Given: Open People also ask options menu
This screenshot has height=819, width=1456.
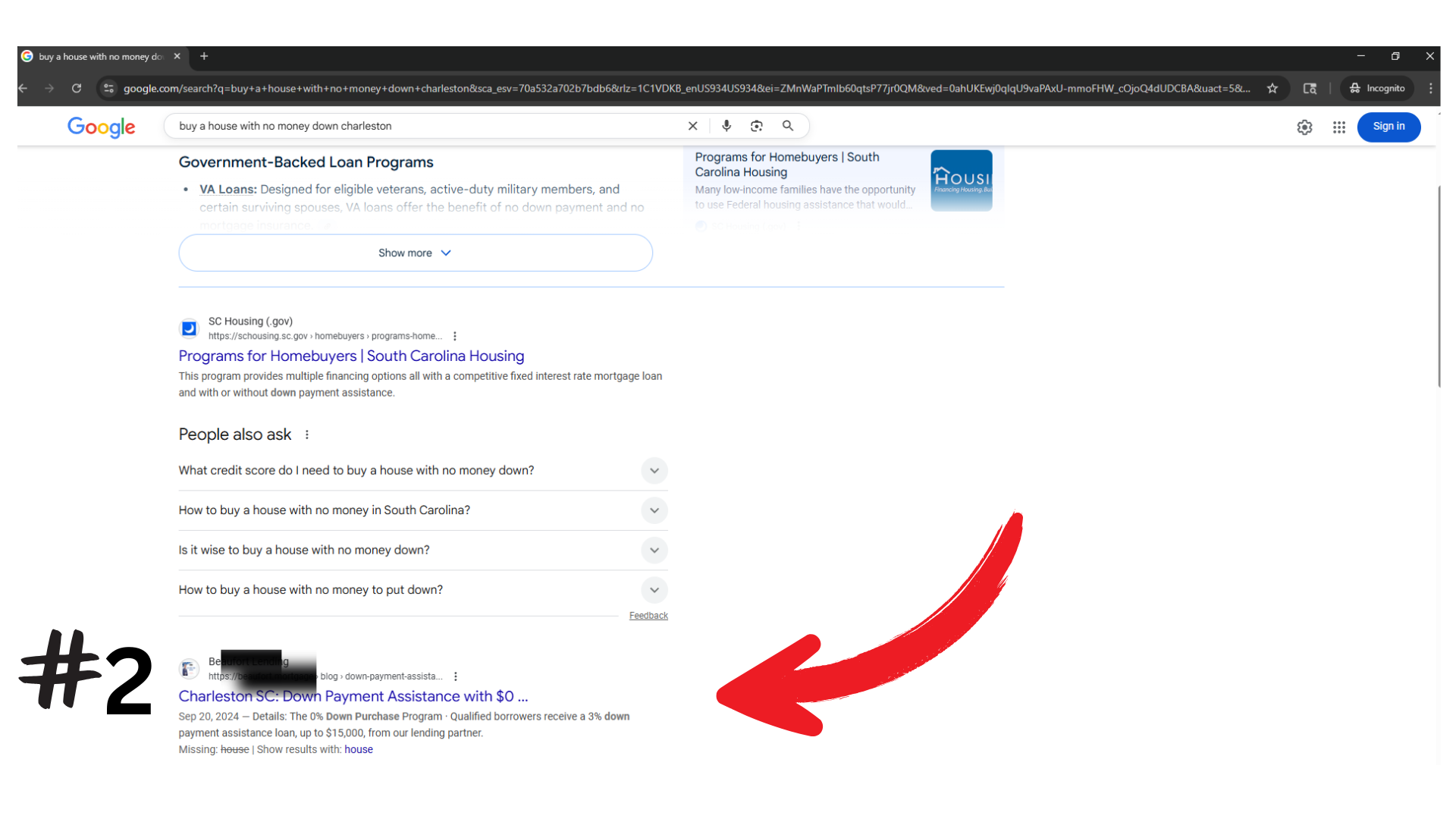Looking at the screenshot, I should [x=307, y=435].
